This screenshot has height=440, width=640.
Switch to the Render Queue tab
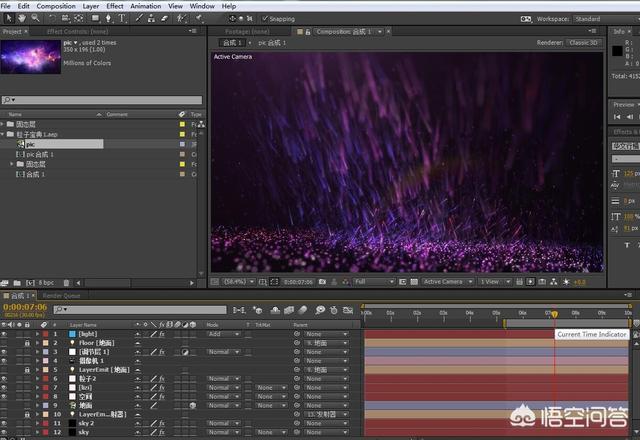click(x=60, y=296)
